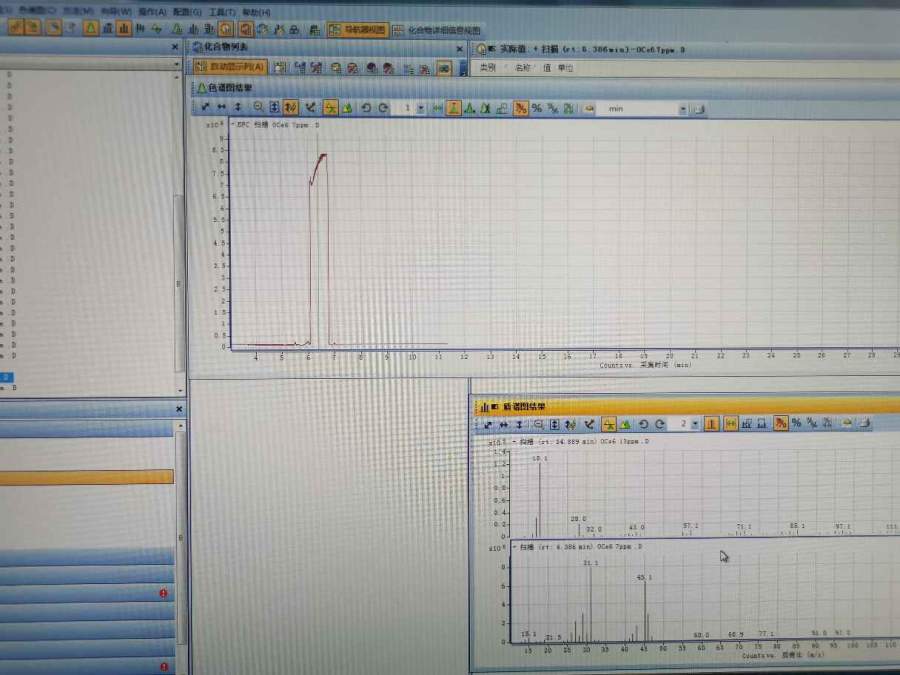Click the redo zoom arrow in chromatogram toolbar
The width and height of the screenshot is (900, 675).
tap(383, 107)
